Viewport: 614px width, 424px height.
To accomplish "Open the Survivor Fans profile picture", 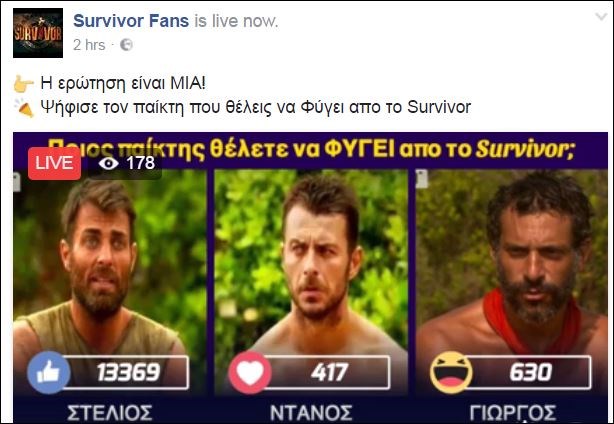I will 38,33.
